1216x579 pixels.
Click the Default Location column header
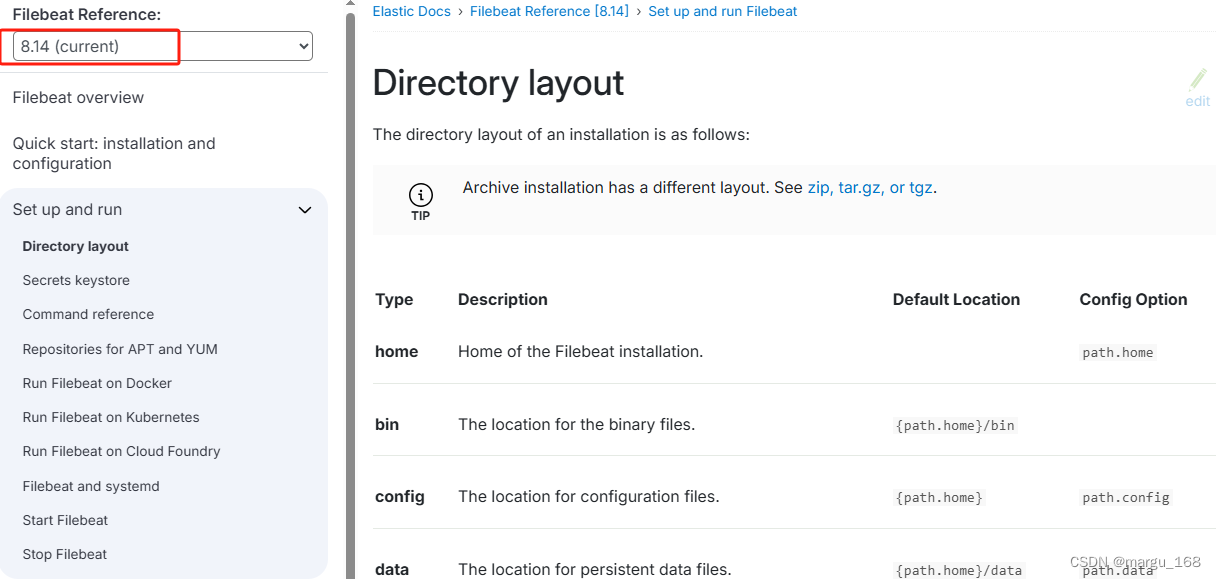[x=956, y=299]
